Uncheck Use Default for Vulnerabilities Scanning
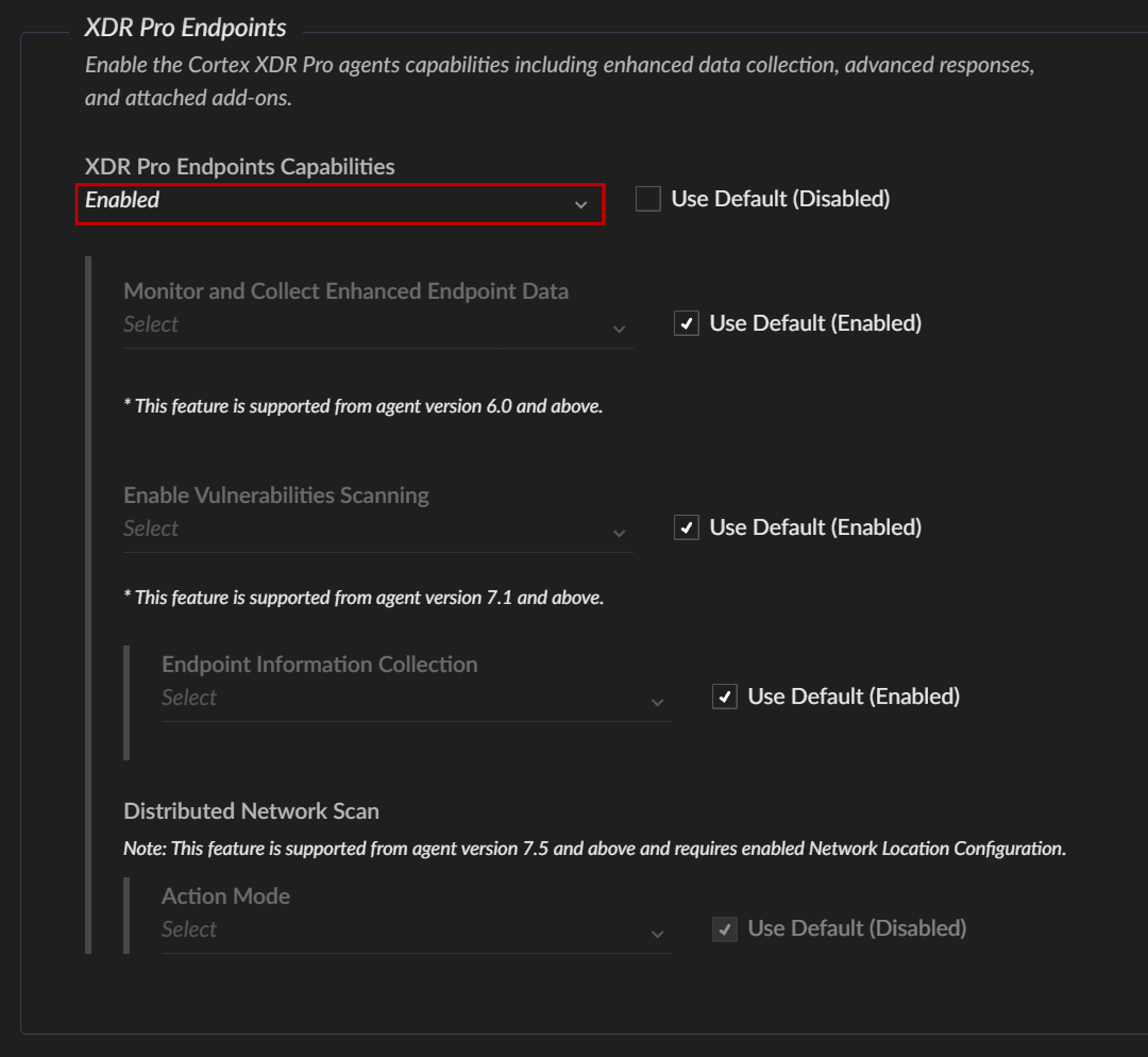This screenshot has width=1148, height=1057. click(686, 527)
